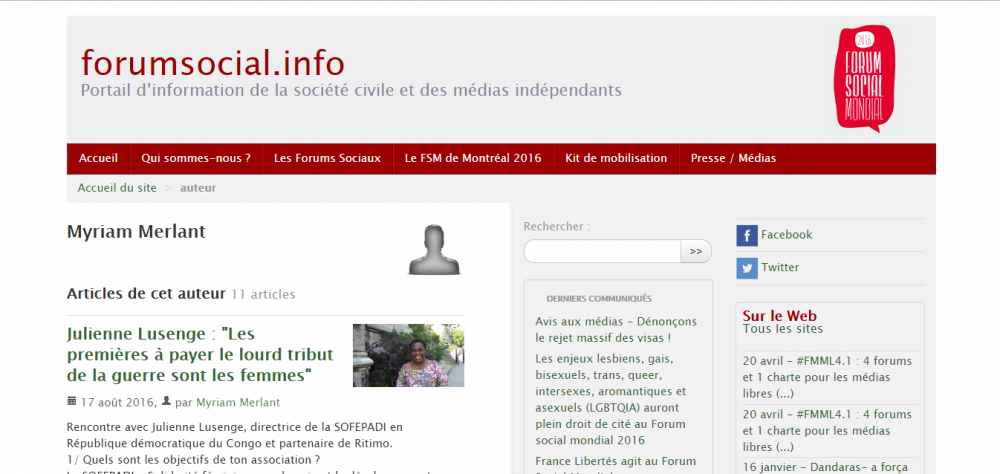
Task: Click the Forum Social Mondial logo
Action: click(x=864, y=79)
